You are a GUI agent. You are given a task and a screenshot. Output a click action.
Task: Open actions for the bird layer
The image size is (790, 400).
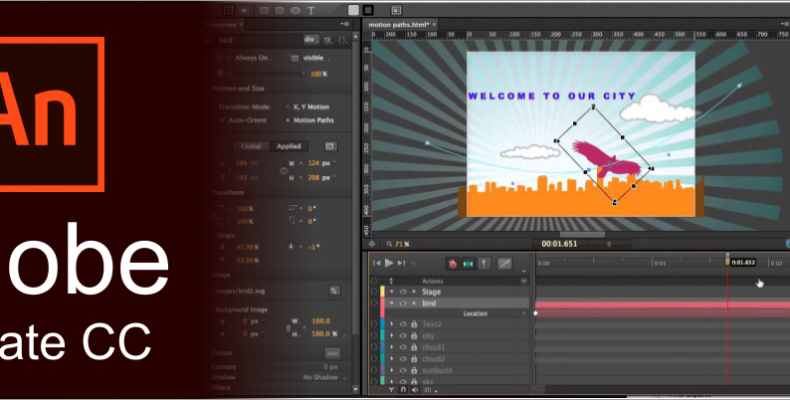pyautogui.click(x=374, y=303)
